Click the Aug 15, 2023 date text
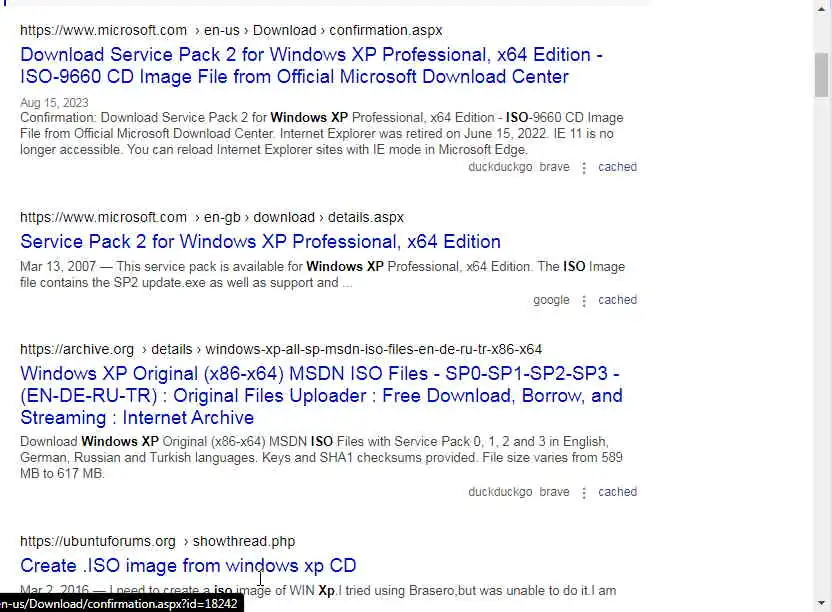832x612 pixels. 54,102
